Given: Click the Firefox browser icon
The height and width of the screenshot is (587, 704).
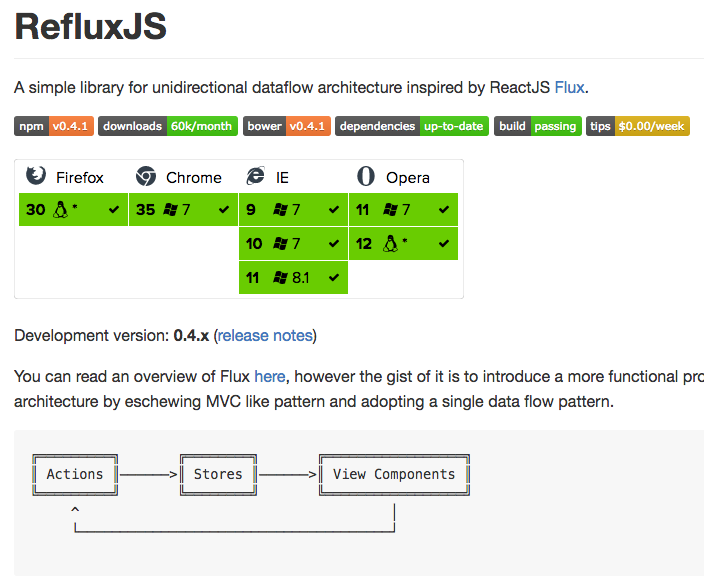Looking at the screenshot, I should (x=36, y=176).
